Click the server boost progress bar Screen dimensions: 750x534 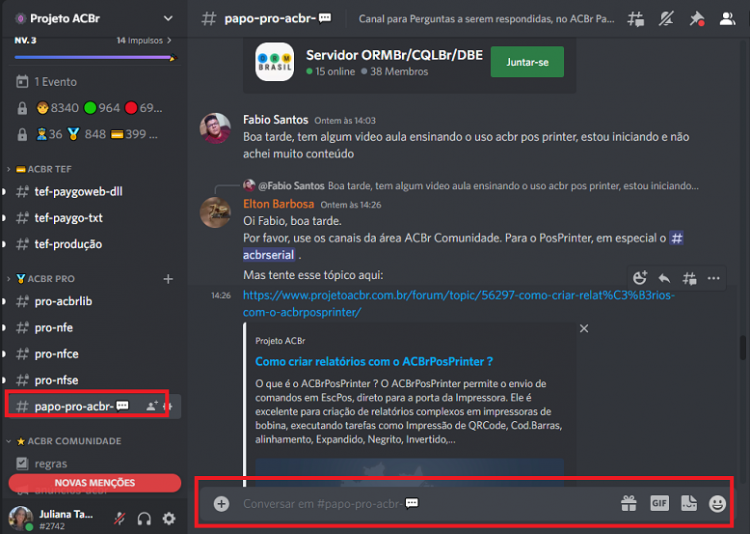click(95, 57)
